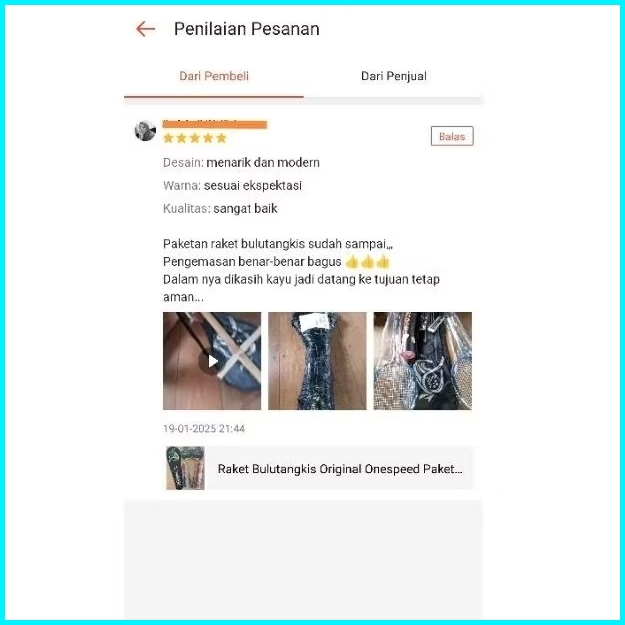Click the fourth rating star

click(x=208, y=138)
